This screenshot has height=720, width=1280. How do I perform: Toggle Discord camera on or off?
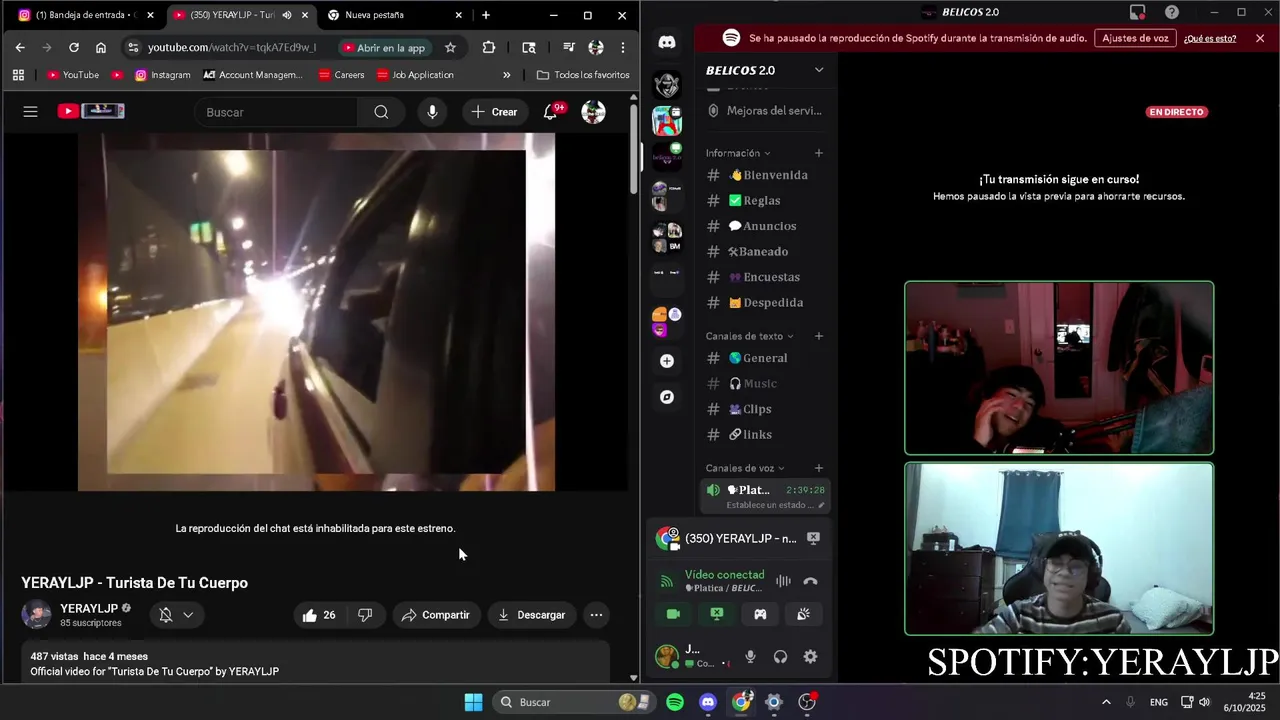click(x=673, y=614)
